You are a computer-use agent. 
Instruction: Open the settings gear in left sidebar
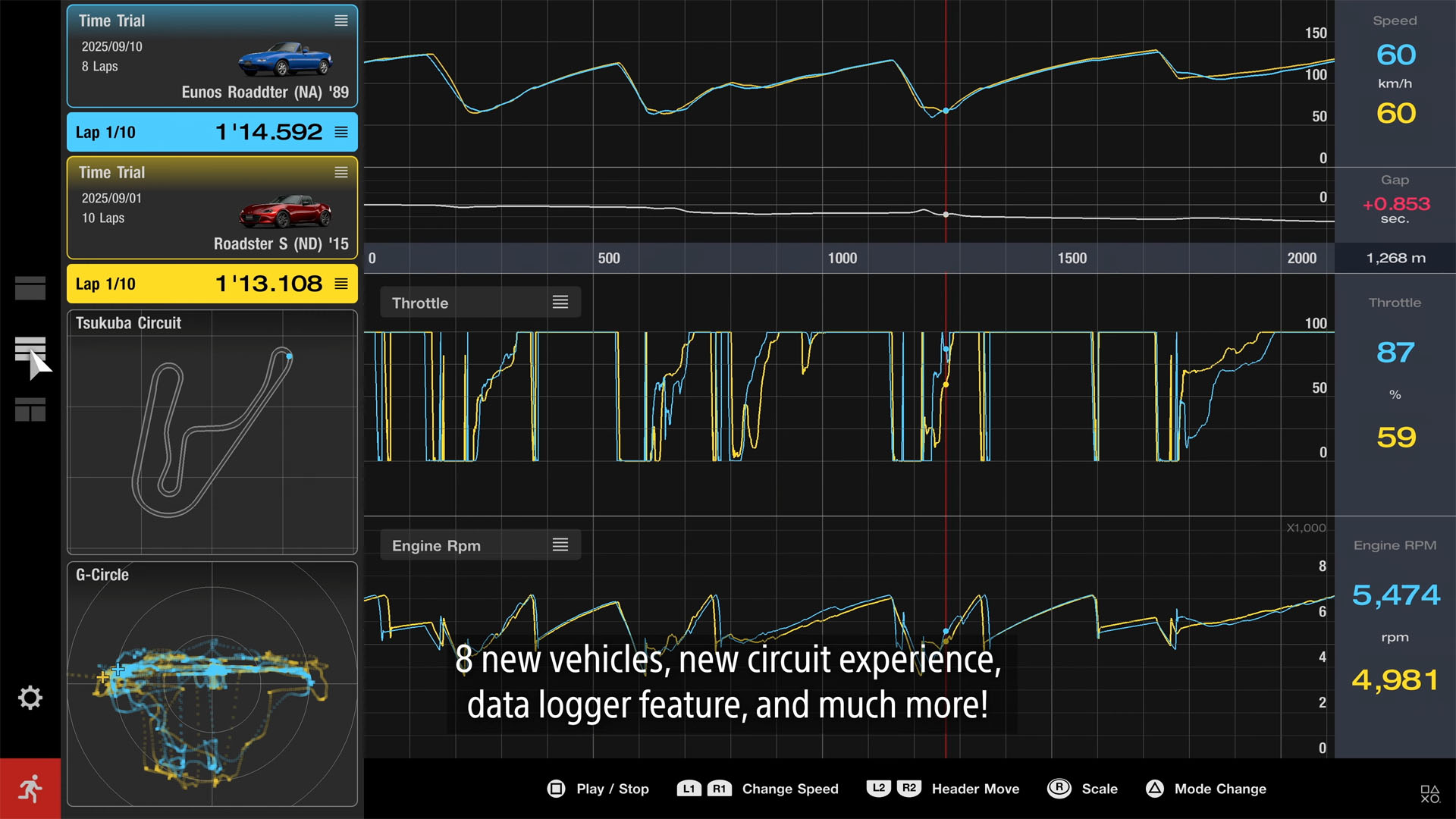(x=30, y=698)
